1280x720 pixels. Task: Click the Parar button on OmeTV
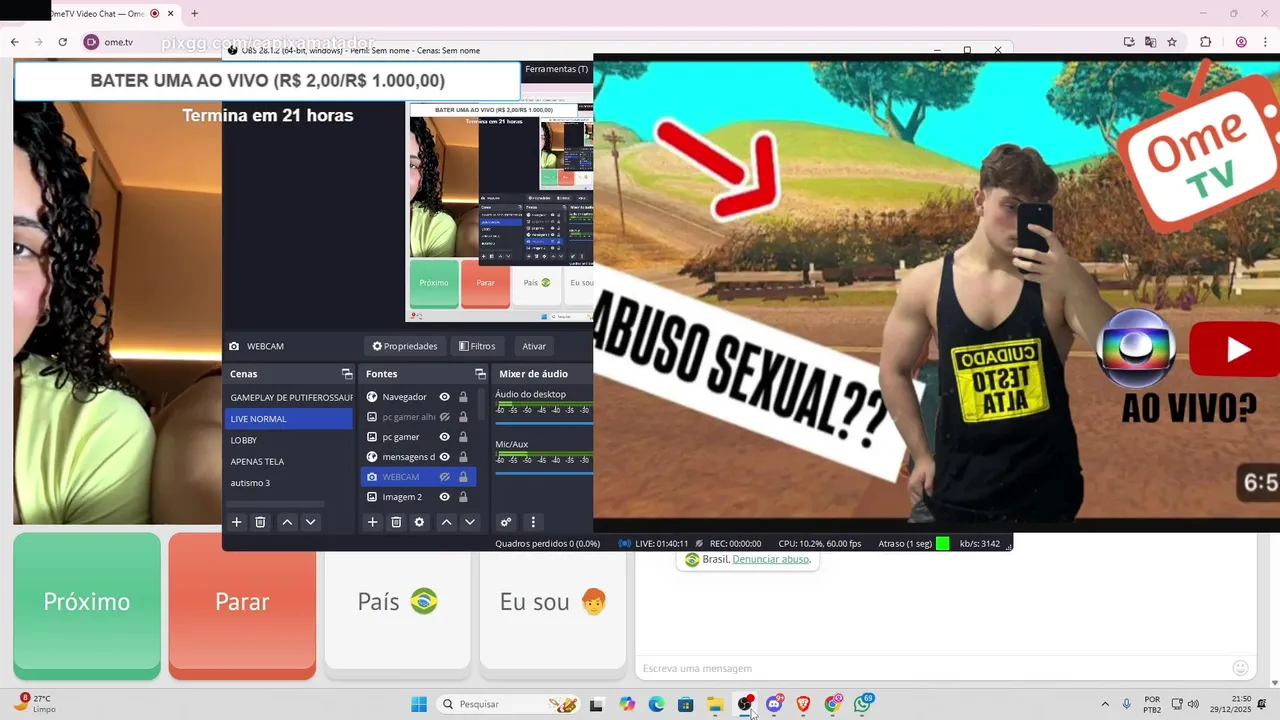click(x=242, y=606)
